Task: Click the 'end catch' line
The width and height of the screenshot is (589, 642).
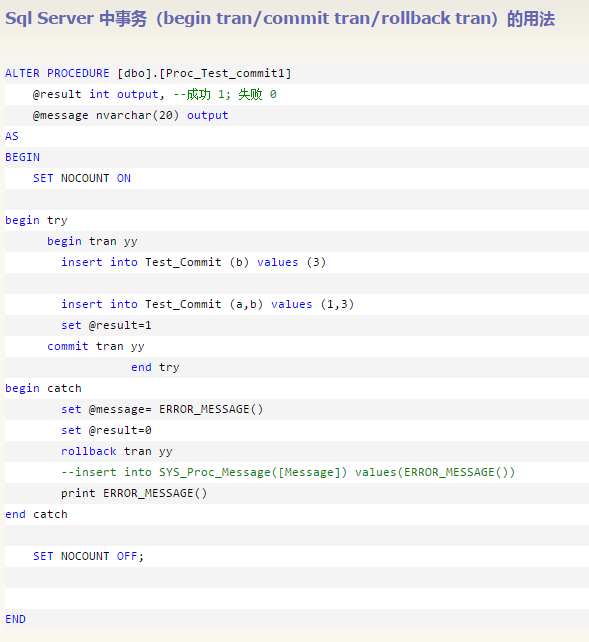Action: point(36,514)
